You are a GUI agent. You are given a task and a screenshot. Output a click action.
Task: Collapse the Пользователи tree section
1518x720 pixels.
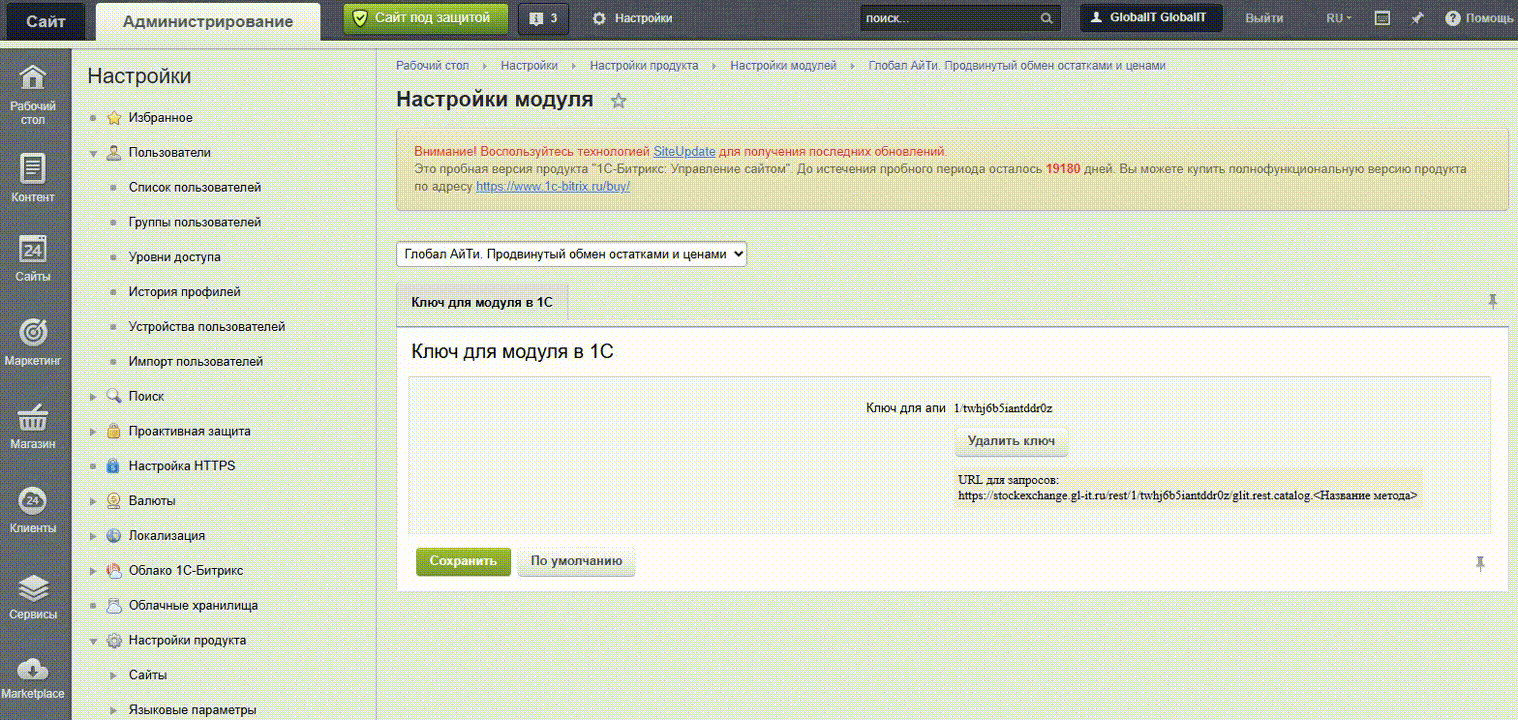(x=94, y=153)
